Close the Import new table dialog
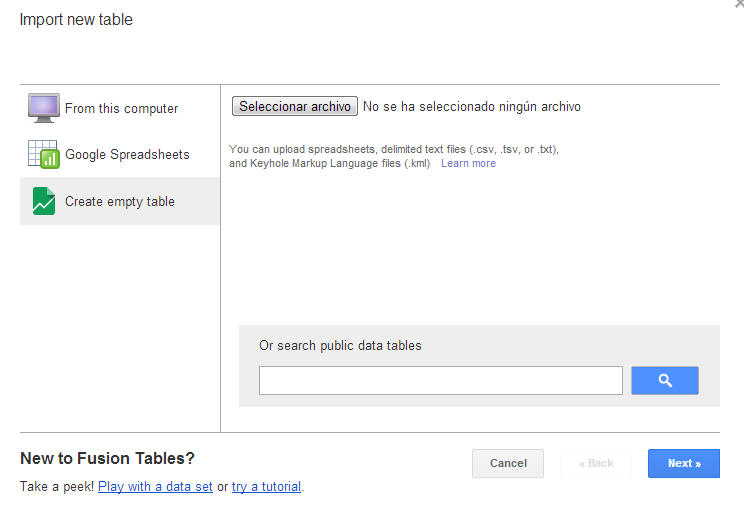Viewport: 744px width, 514px height. 738,4
